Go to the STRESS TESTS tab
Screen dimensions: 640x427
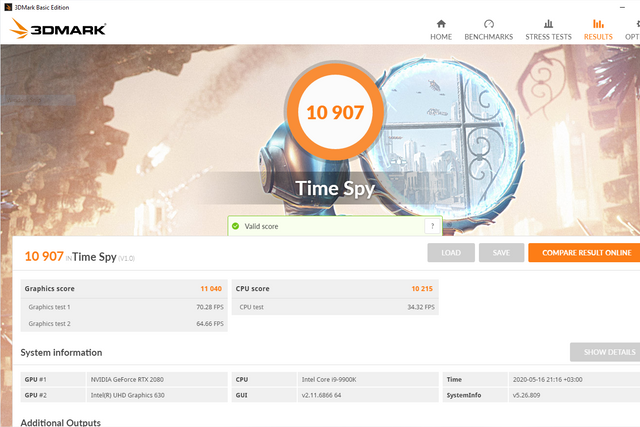[x=548, y=30]
